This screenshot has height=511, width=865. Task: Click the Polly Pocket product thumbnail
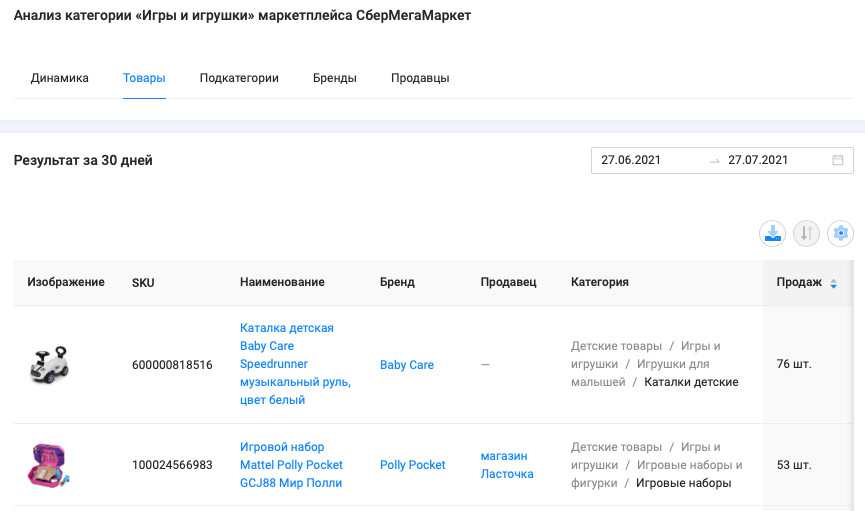tap(49, 465)
